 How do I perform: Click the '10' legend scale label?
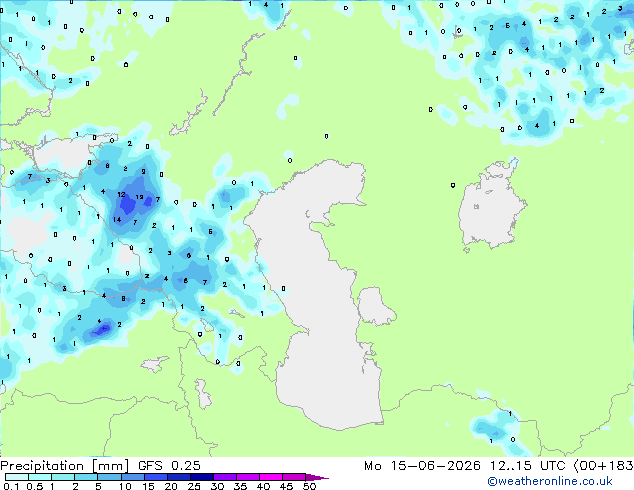pyautogui.click(x=125, y=486)
